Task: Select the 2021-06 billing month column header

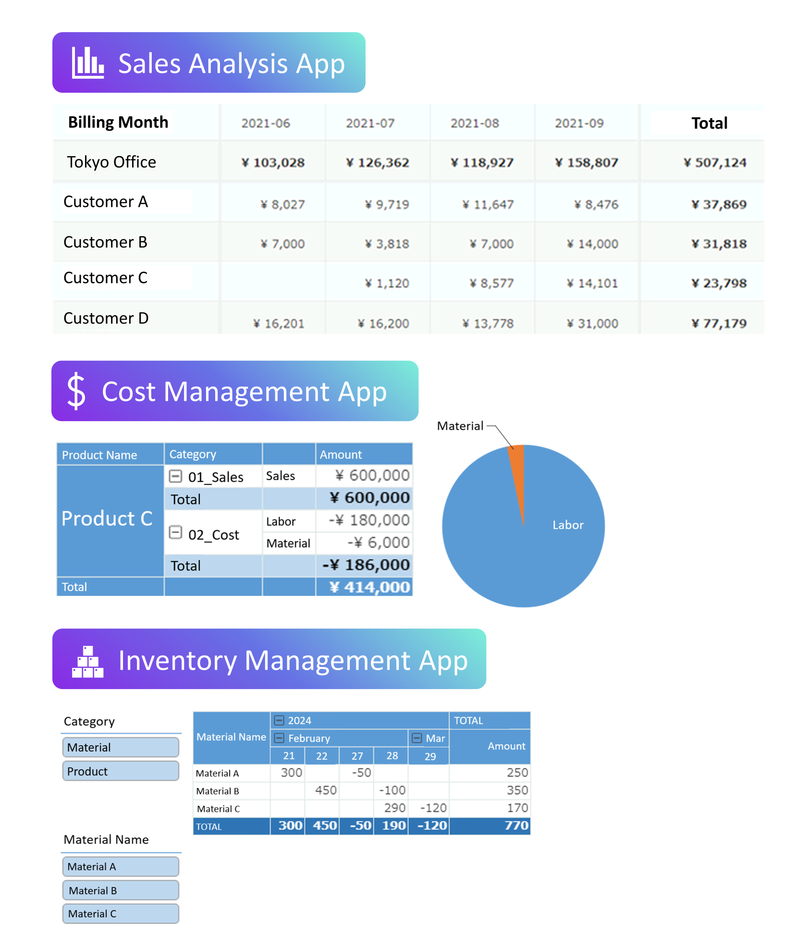Action: pyautogui.click(x=266, y=123)
